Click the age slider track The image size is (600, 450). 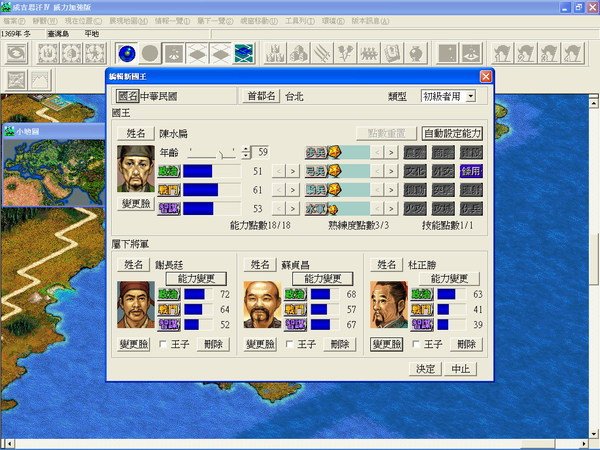click(x=213, y=153)
